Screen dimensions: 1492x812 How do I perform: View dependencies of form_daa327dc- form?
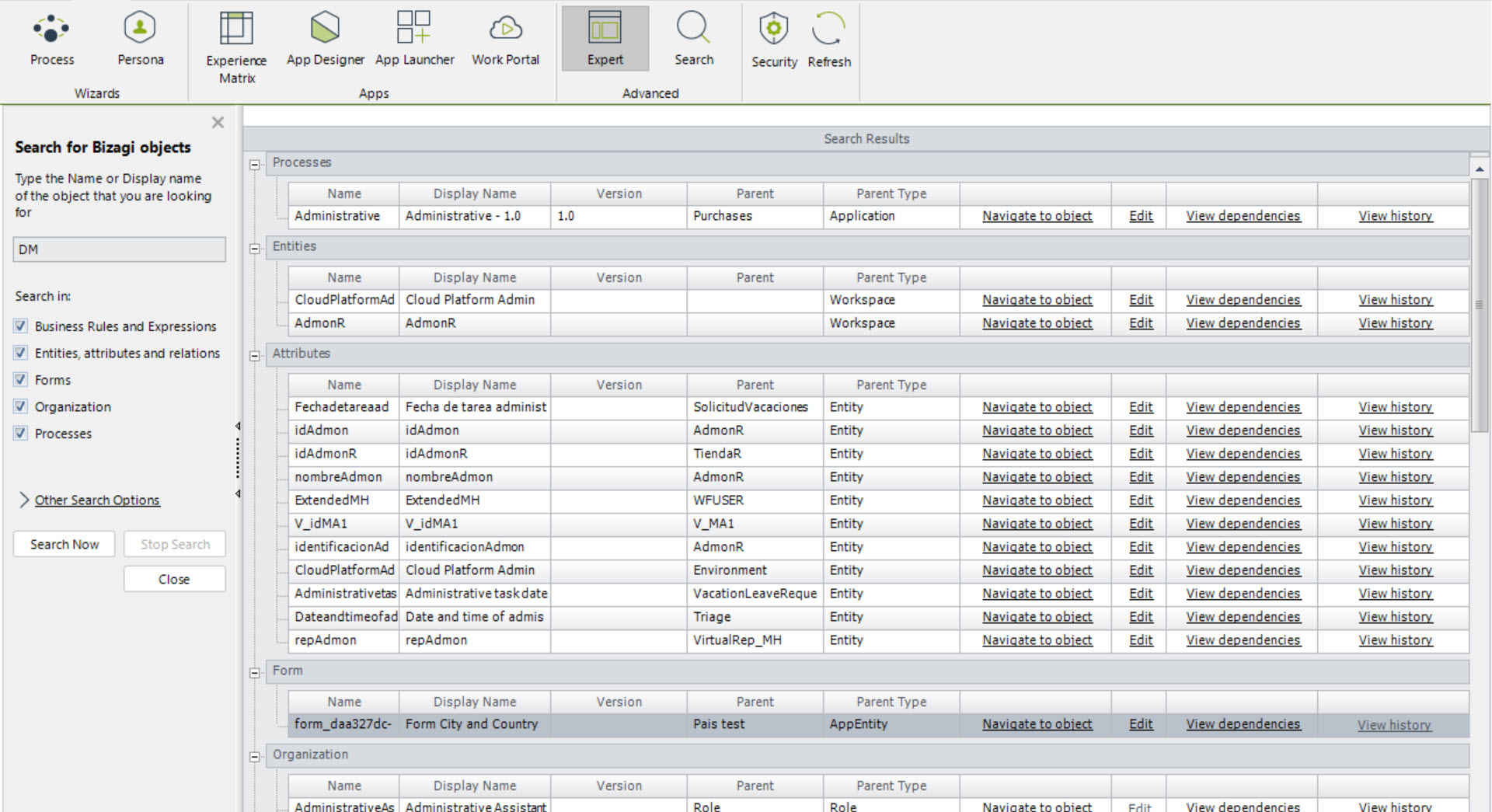[x=1243, y=724]
